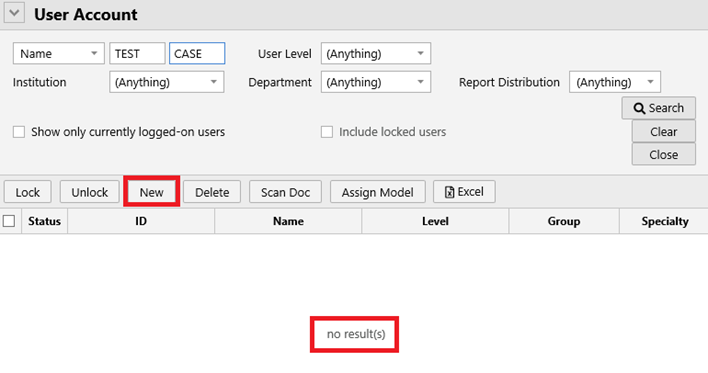Image resolution: width=708 pixels, height=373 pixels.
Task: Click the Clear button
Action: click(x=663, y=131)
